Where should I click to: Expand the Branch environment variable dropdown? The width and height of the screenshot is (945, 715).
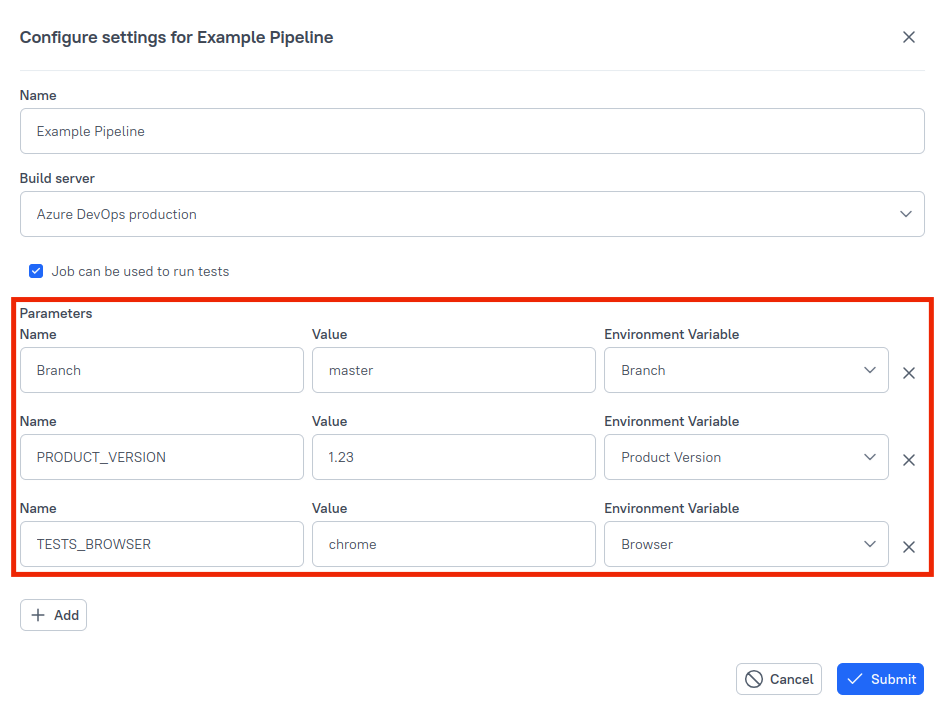(x=746, y=370)
